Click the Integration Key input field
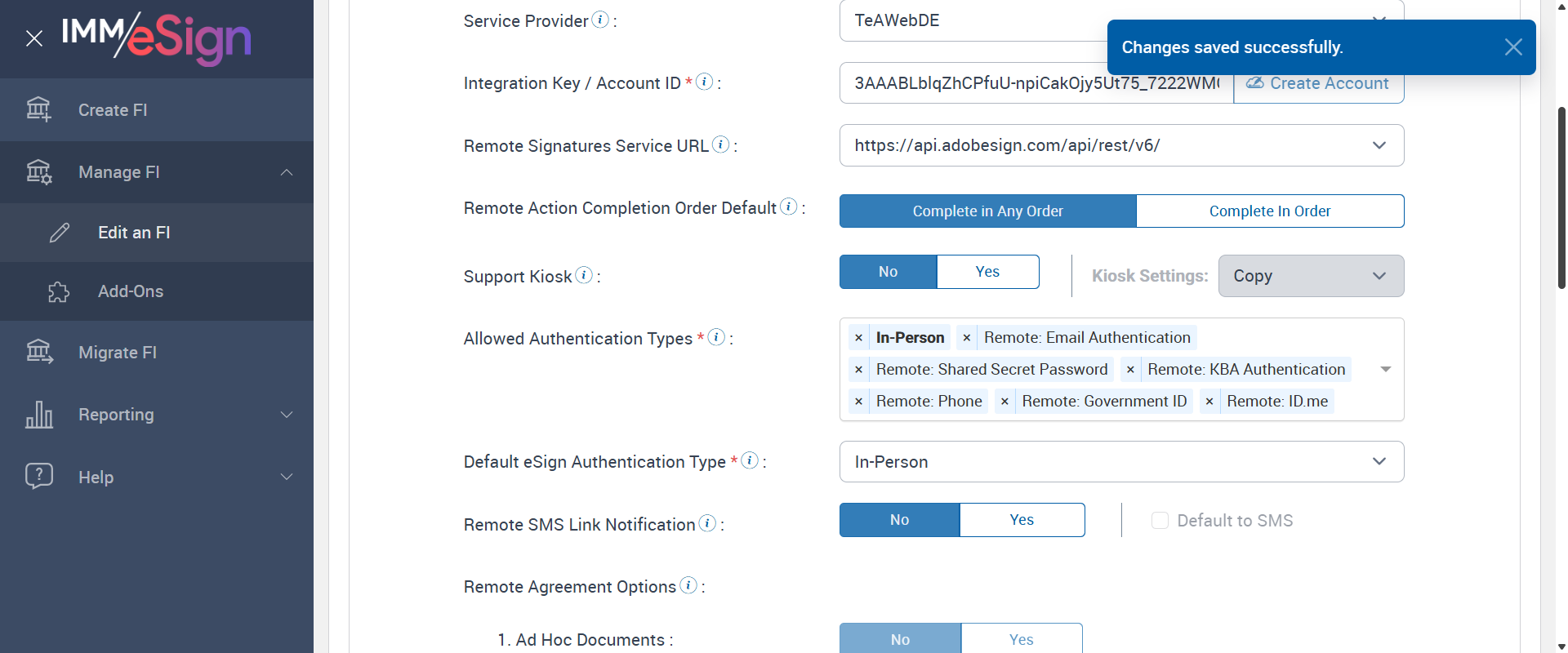1568x653 pixels. tap(1036, 83)
